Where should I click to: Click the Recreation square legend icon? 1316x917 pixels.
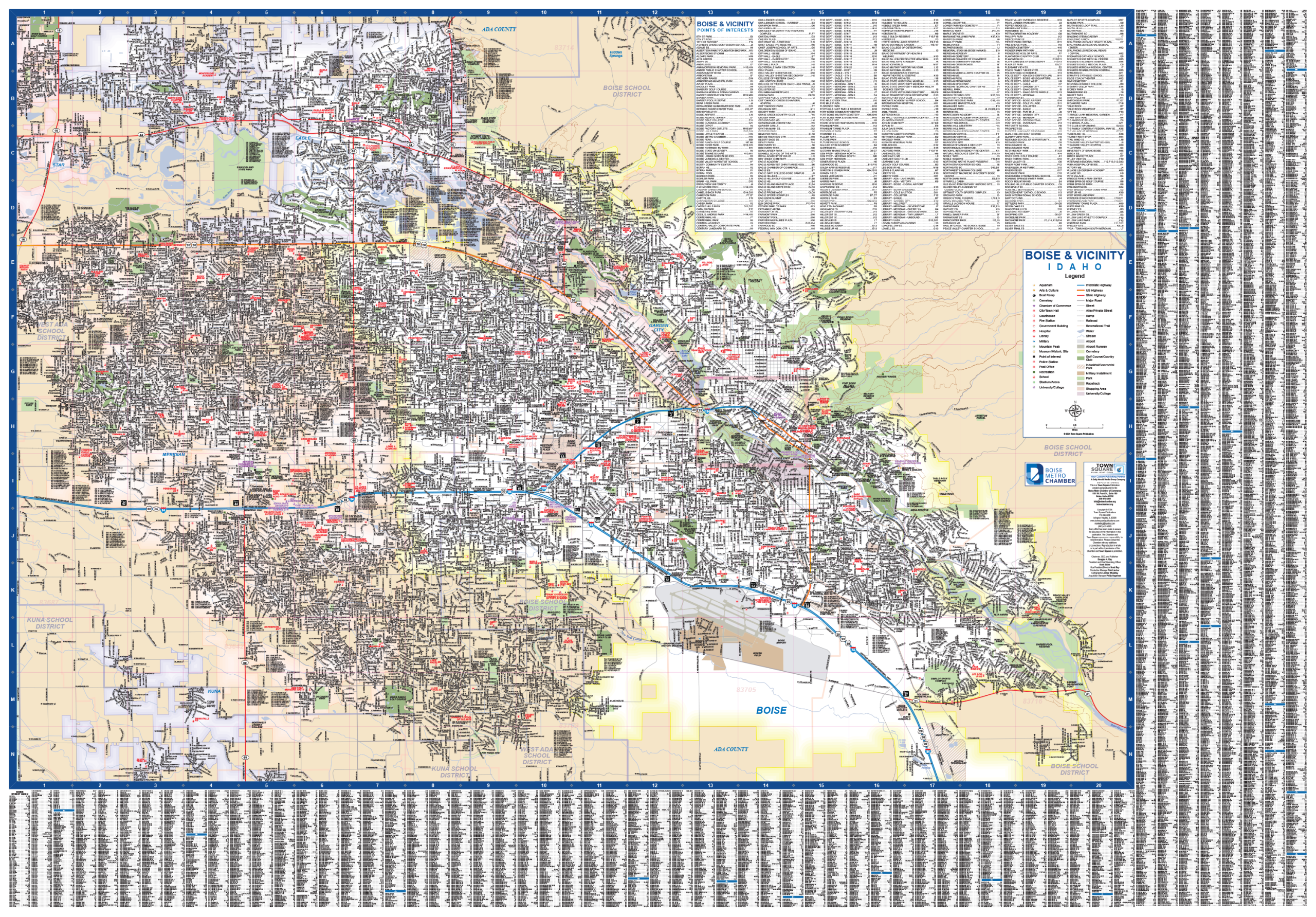pos(1034,372)
